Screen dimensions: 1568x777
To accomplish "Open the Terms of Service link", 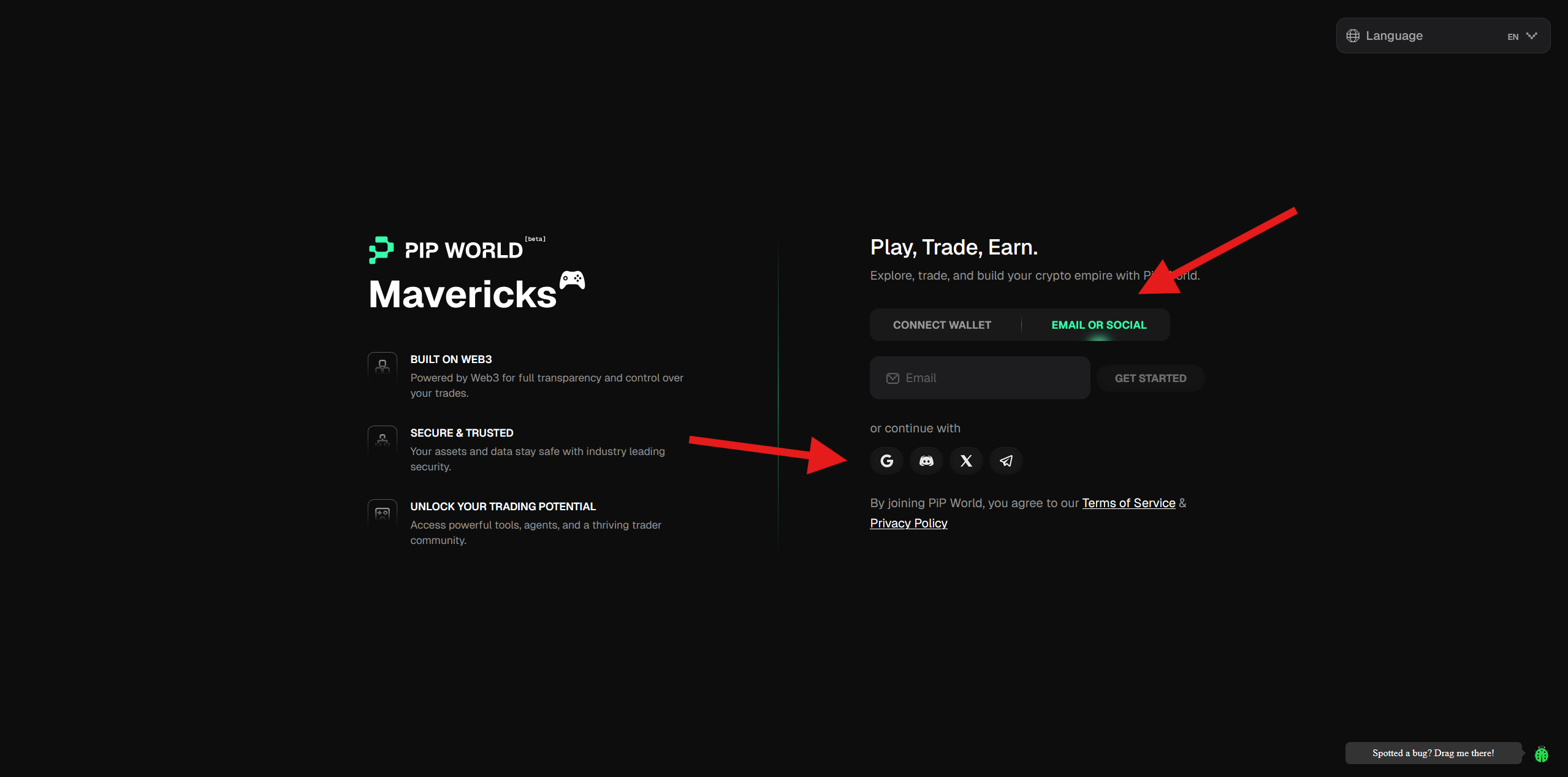I will [x=1128, y=503].
